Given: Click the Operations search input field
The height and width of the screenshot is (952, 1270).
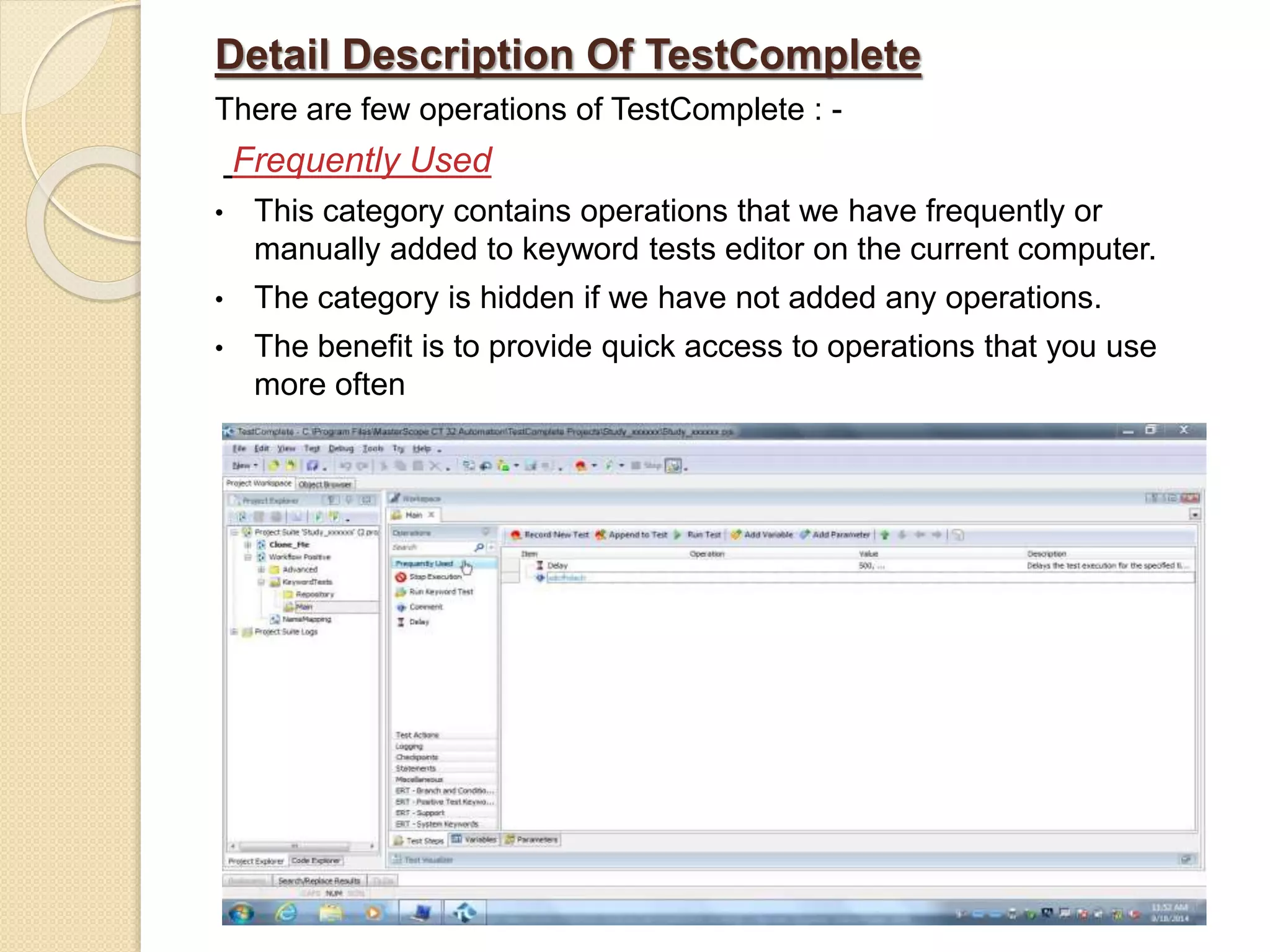Looking at the screenshot, I should (x=431, y=547).
